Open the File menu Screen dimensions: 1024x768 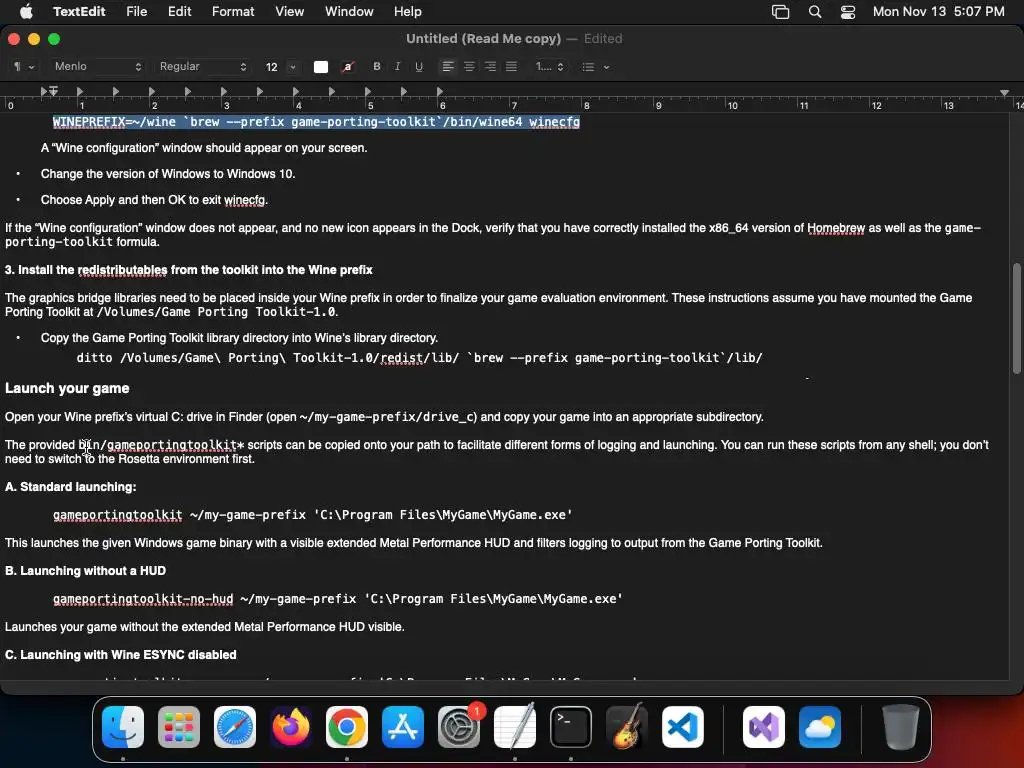click(x=136, y=11)
